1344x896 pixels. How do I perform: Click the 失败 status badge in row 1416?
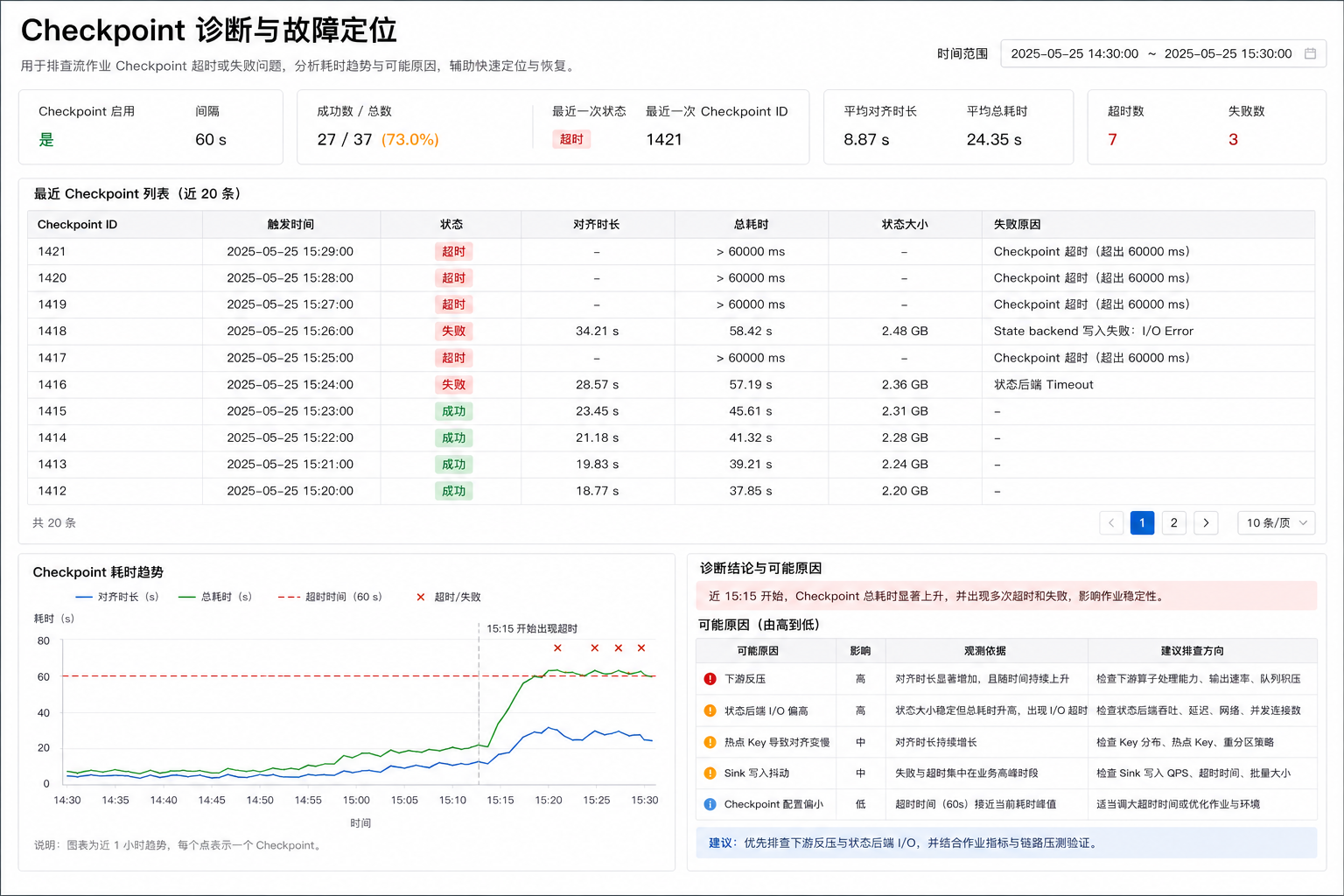point(453,385)
